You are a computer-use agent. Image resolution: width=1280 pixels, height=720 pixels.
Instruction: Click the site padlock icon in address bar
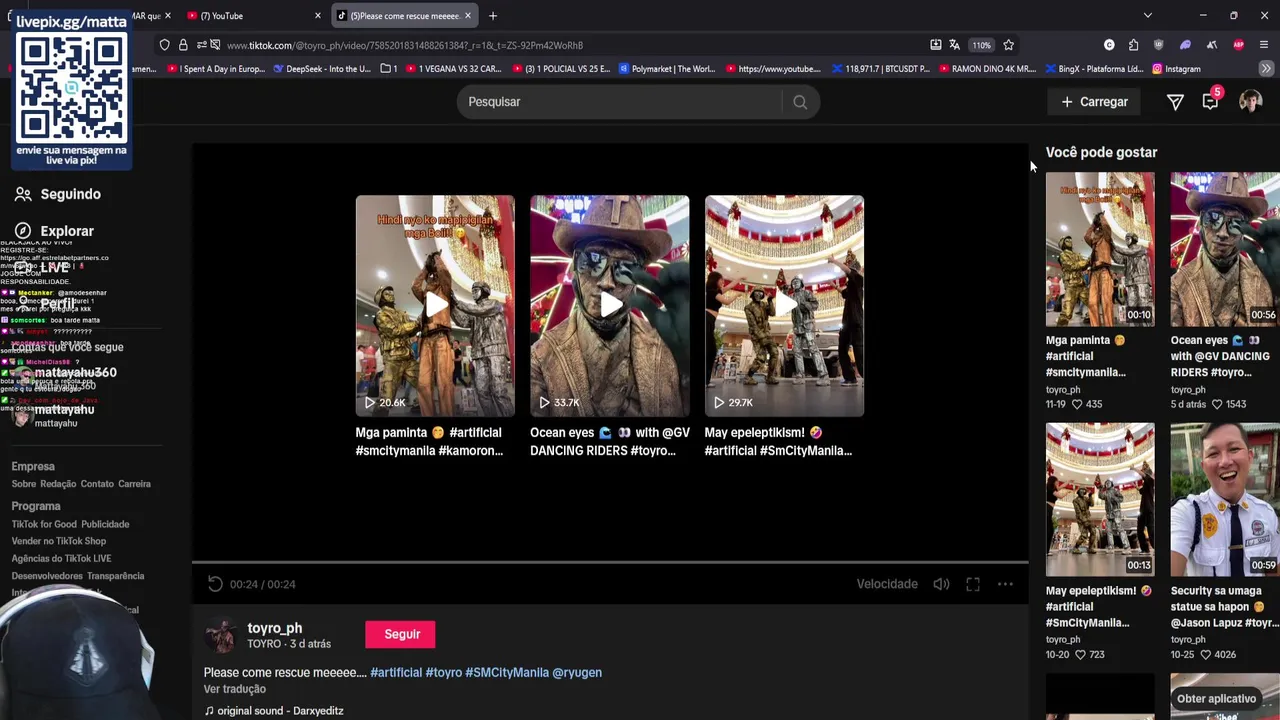(x=183, y=45)
